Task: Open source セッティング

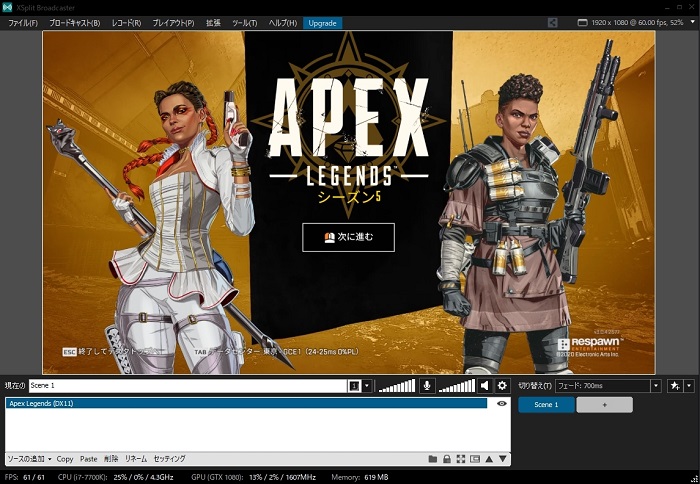Action: click(x=170, y=459)
